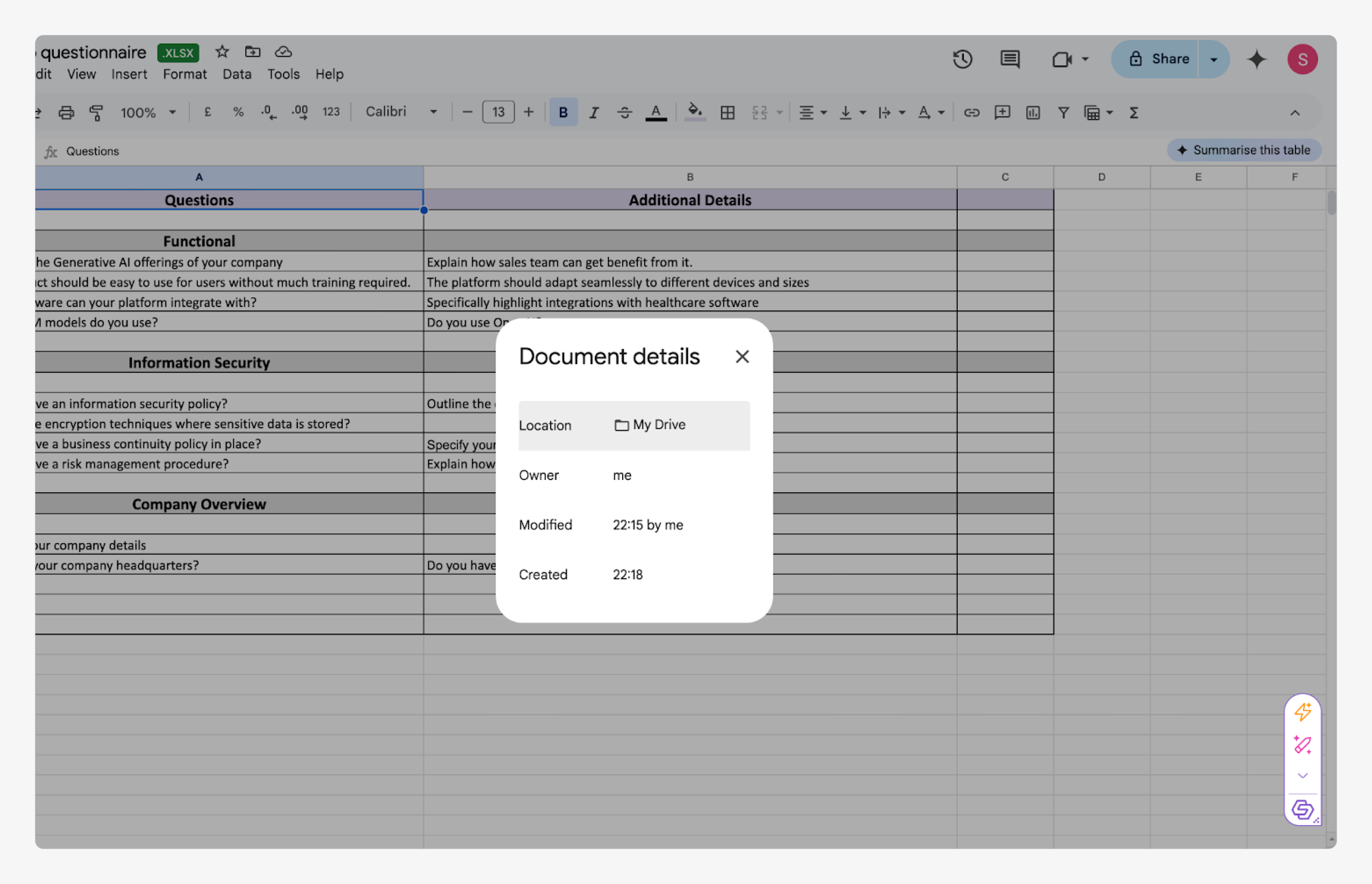Open Share options dropdown arrow

coord(1213,59)
